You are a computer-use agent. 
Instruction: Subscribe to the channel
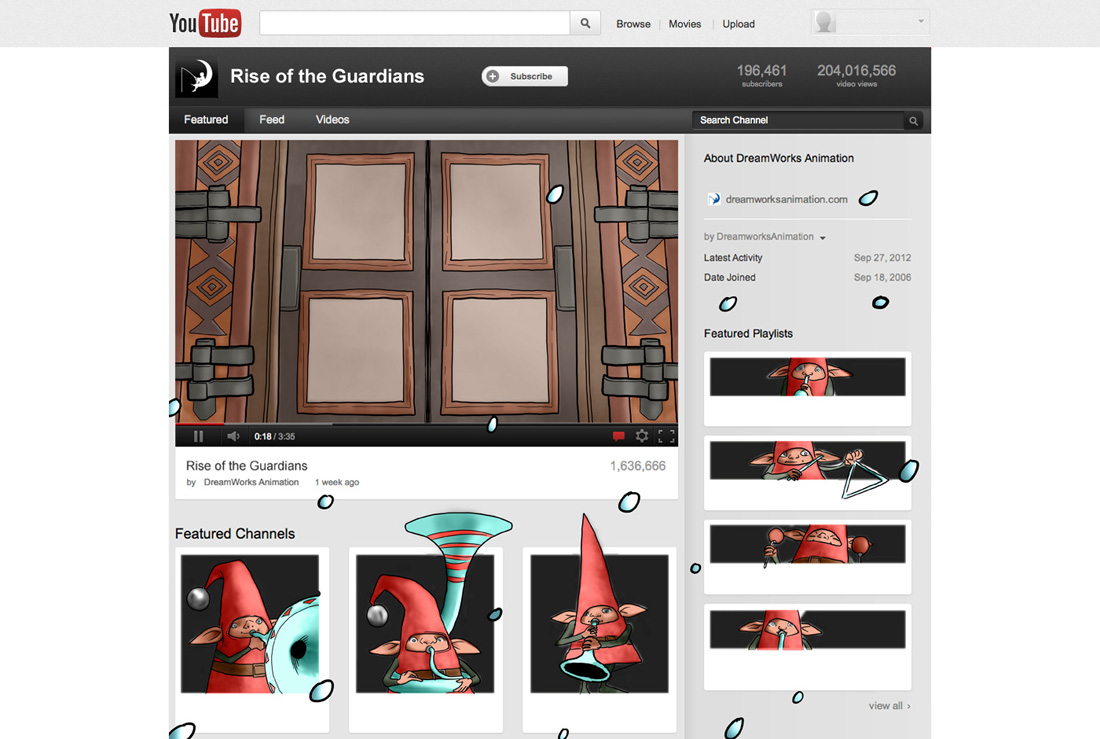pyautogui.click(x=525, y=76)
